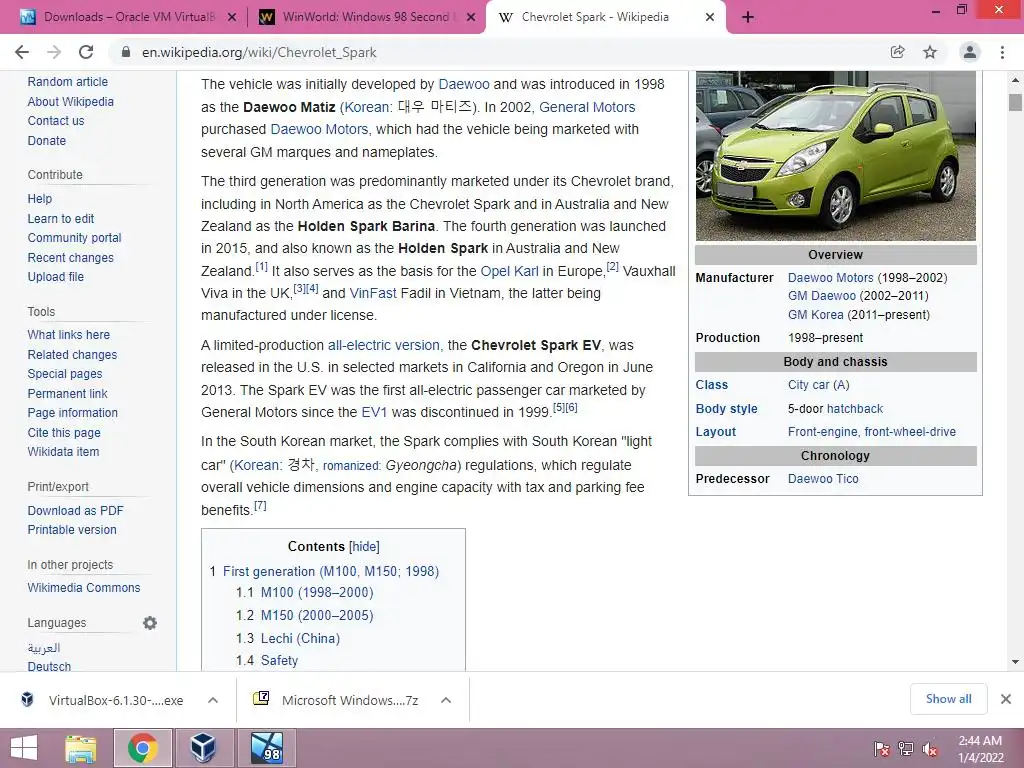Open GM Korea manufacturer link
The image size is (1024, 768).
click(x=816, y=315)
